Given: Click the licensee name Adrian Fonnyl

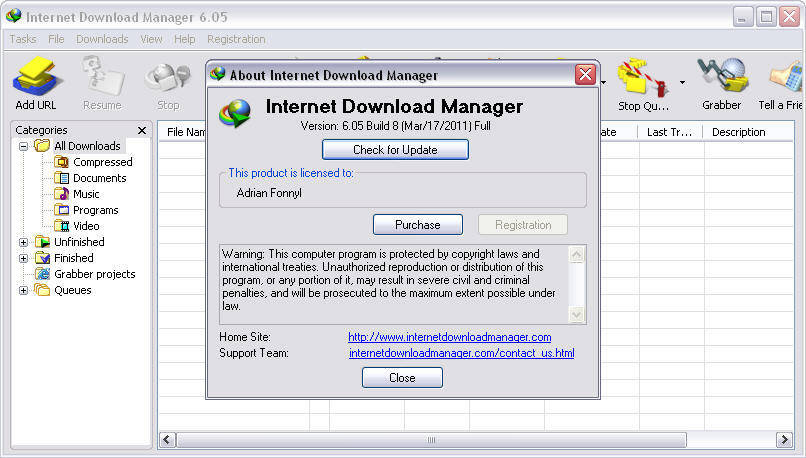Looking at the screenshot, I should click(269, 193).
